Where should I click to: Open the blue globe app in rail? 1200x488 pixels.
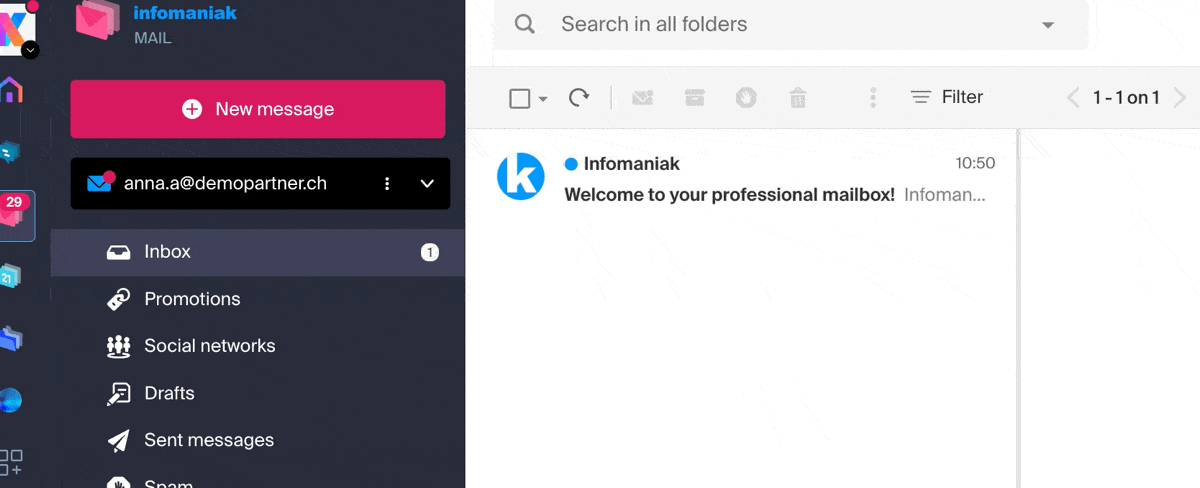(x=11, y=401)
